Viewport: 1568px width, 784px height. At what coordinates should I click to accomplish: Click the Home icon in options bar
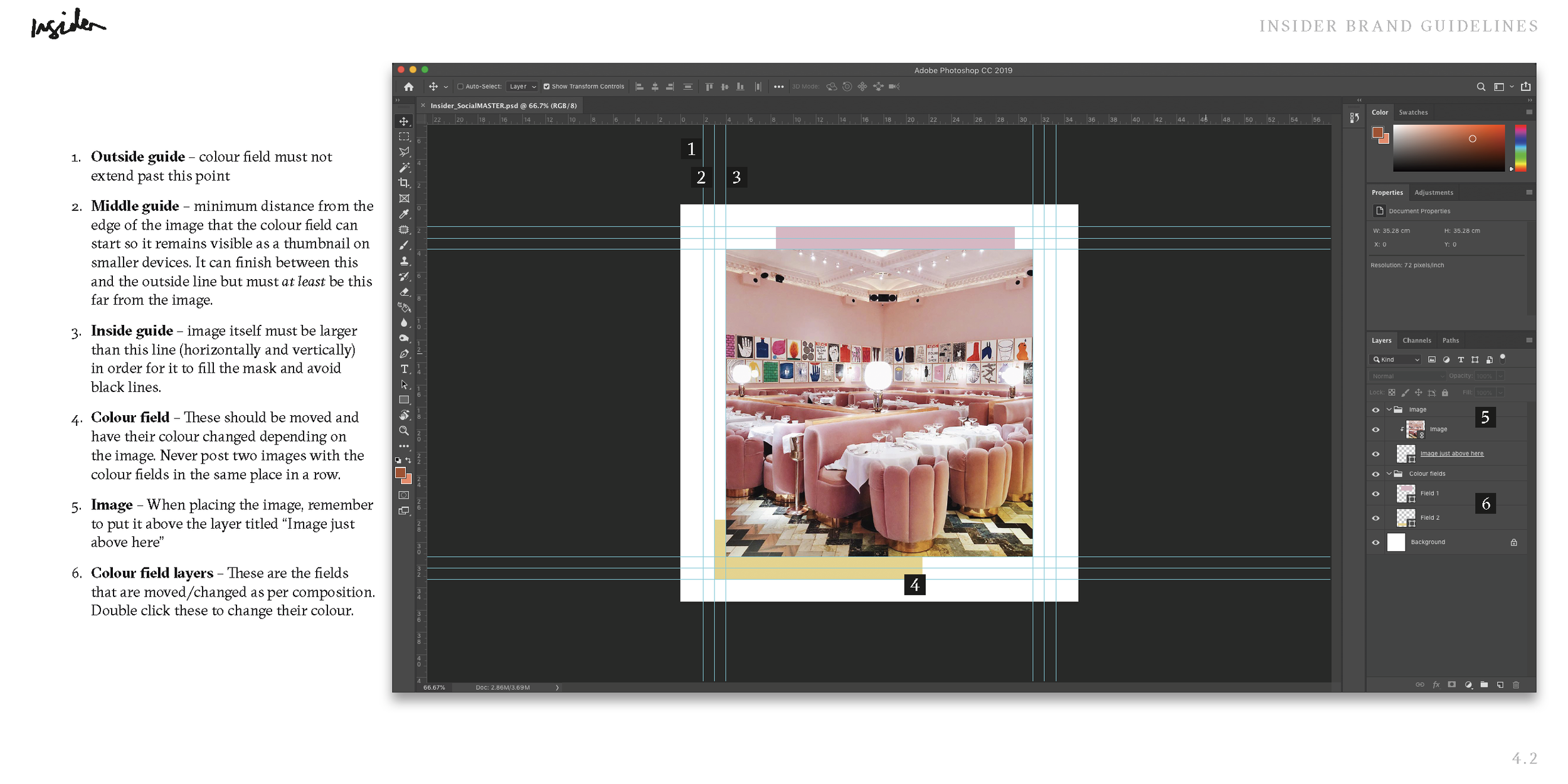(x=408, y=87)
